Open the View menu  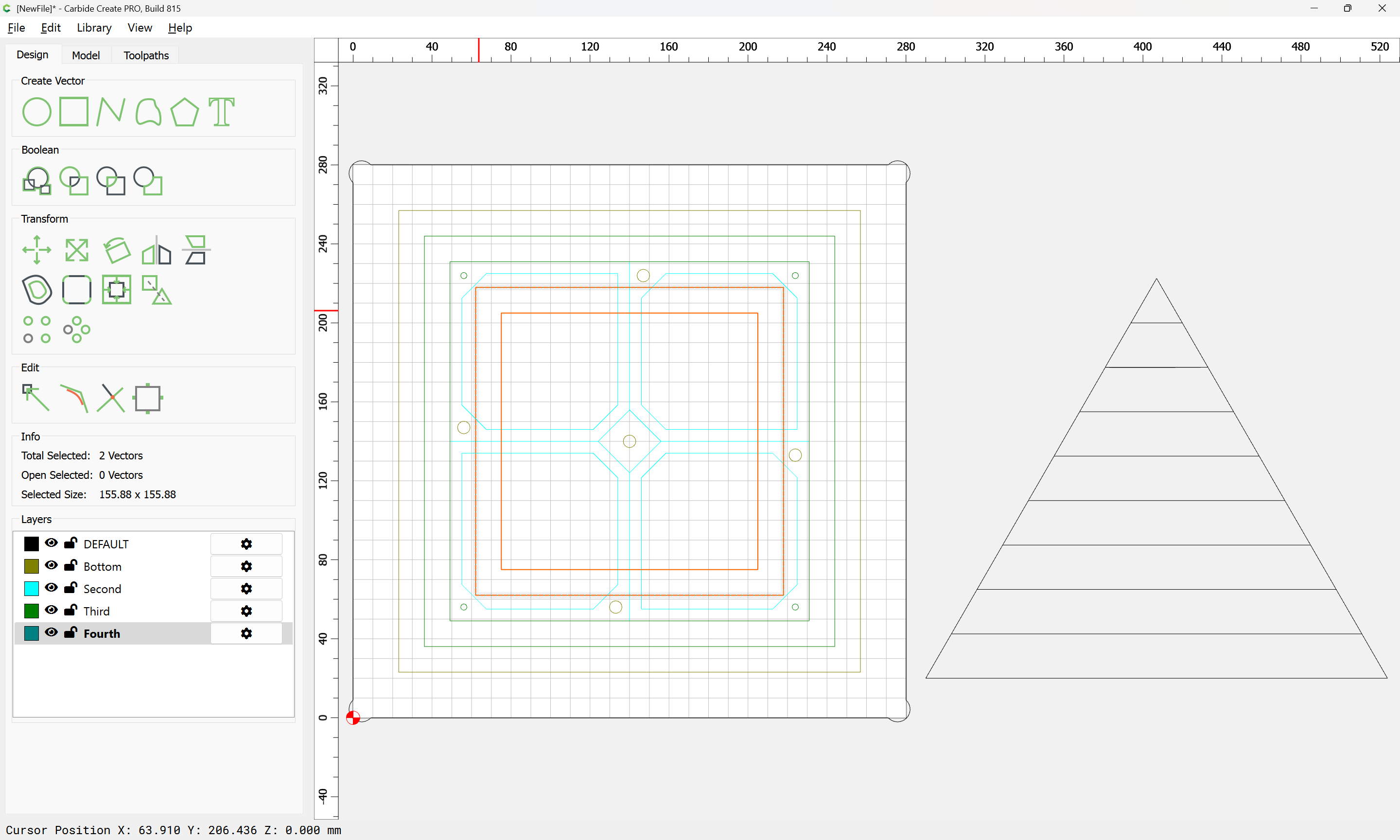140,28
